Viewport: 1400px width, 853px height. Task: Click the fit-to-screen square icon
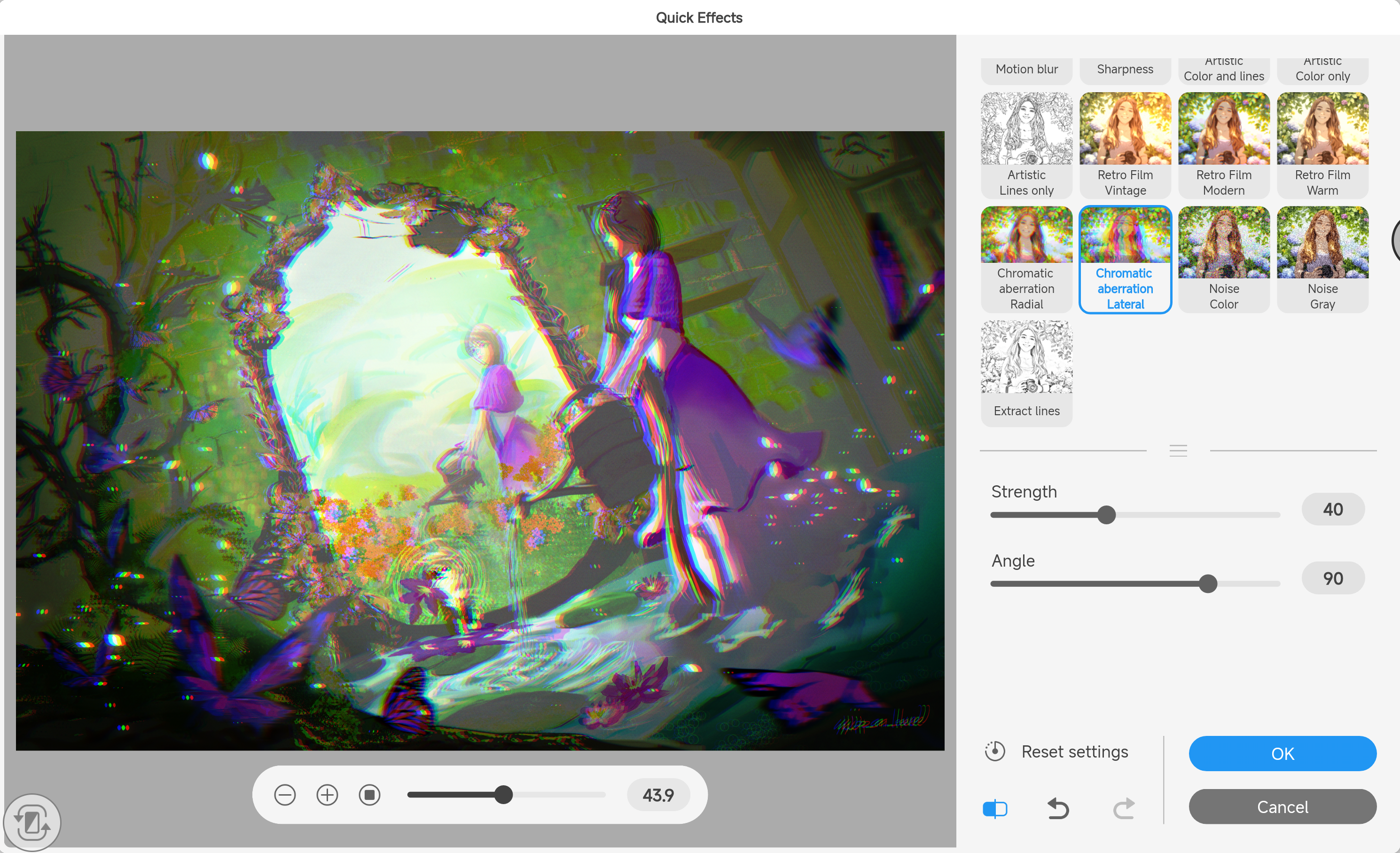369,794
